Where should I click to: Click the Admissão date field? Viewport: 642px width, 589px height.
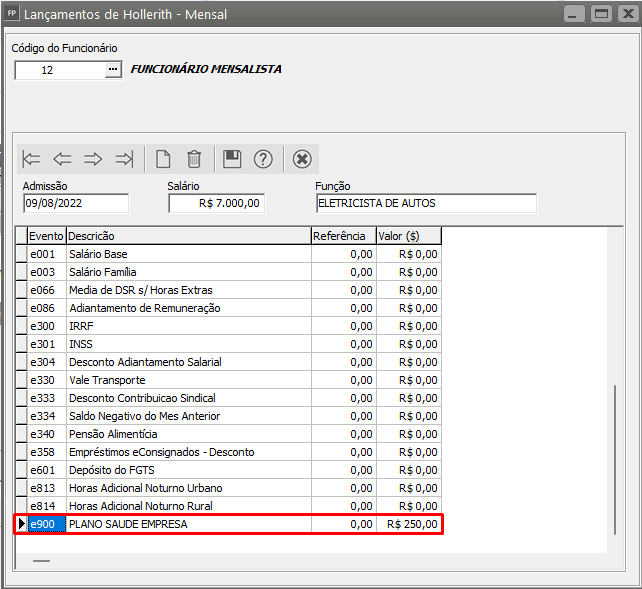pyautogui.click(x=76, y=203)
